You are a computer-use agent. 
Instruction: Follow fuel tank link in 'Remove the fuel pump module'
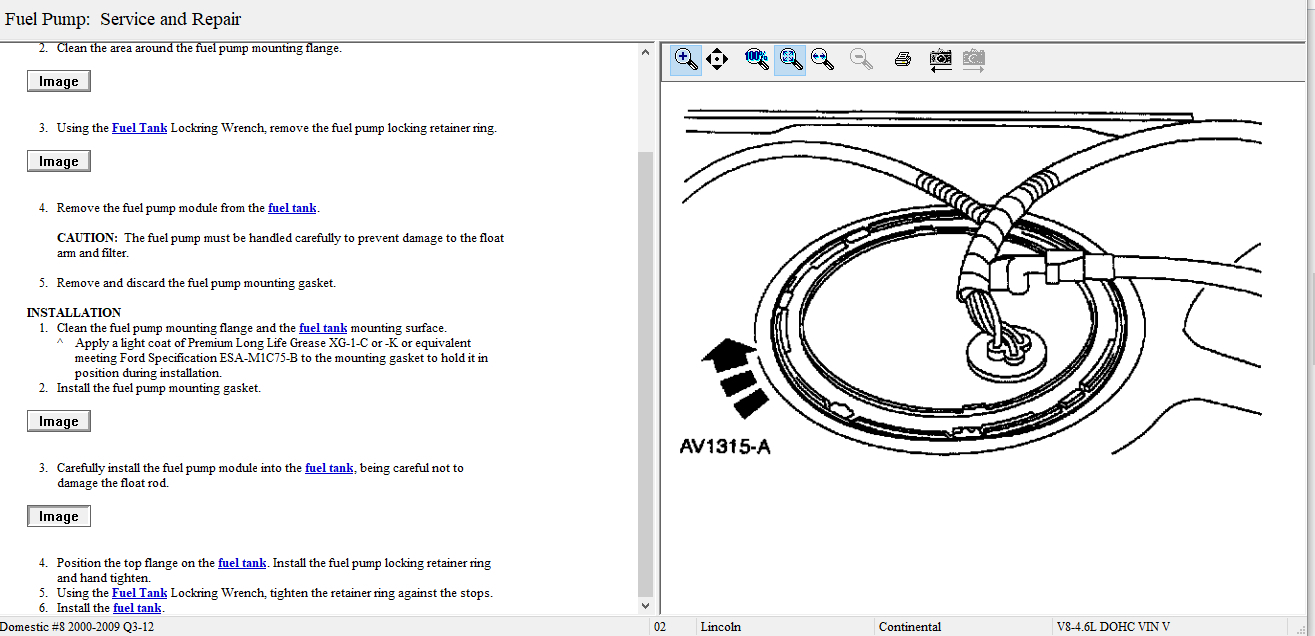click(292, 208)
